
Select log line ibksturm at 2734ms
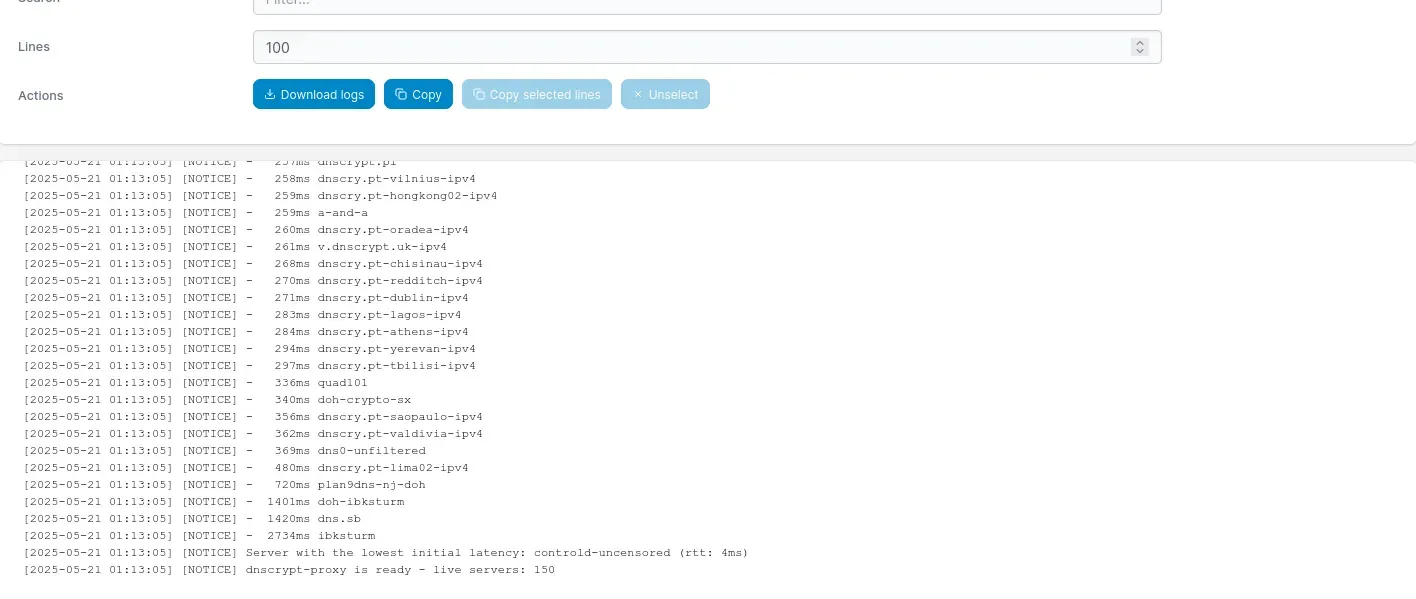[x=200, y=536]
